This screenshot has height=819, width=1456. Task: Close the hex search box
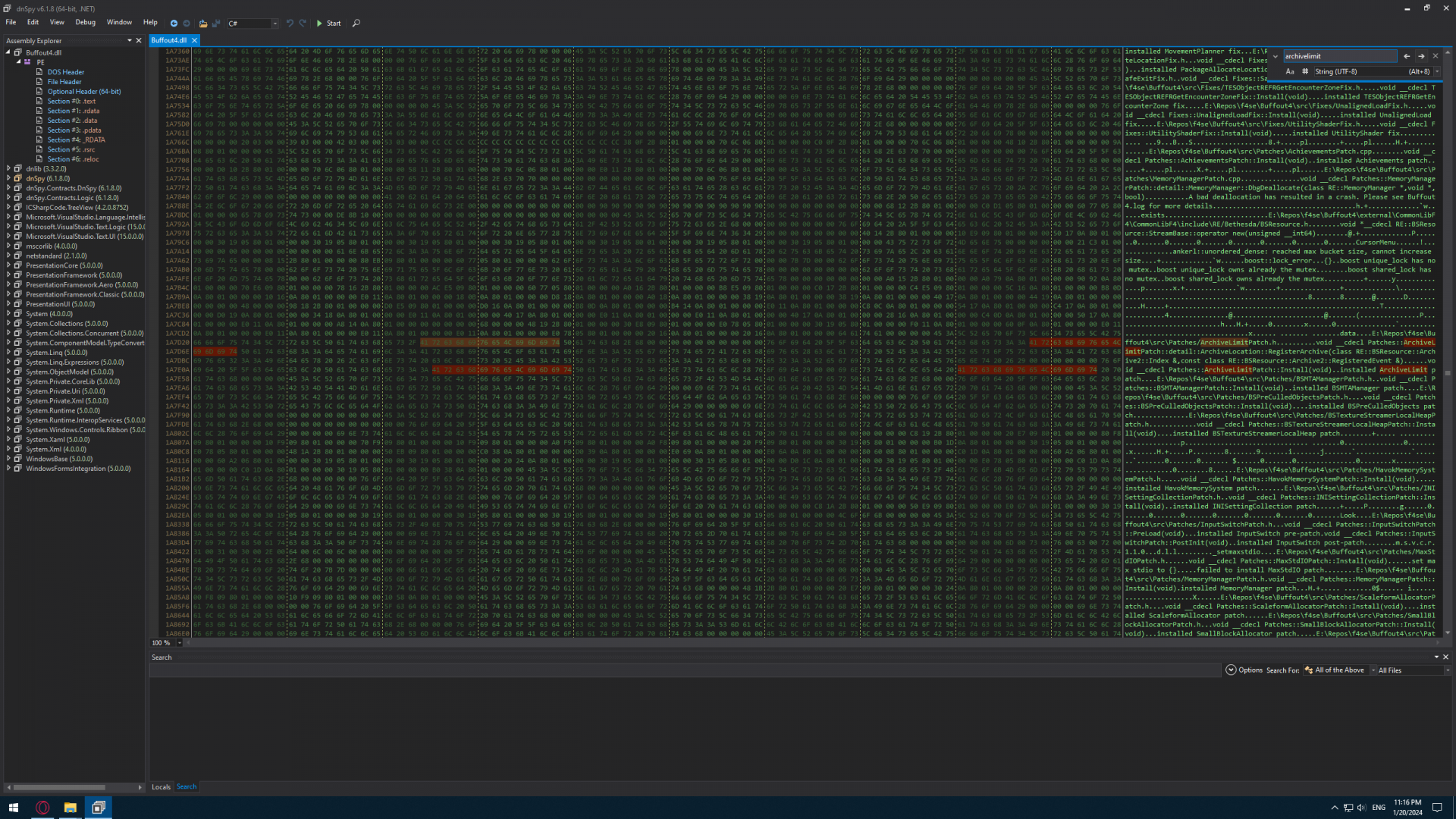1436,56
